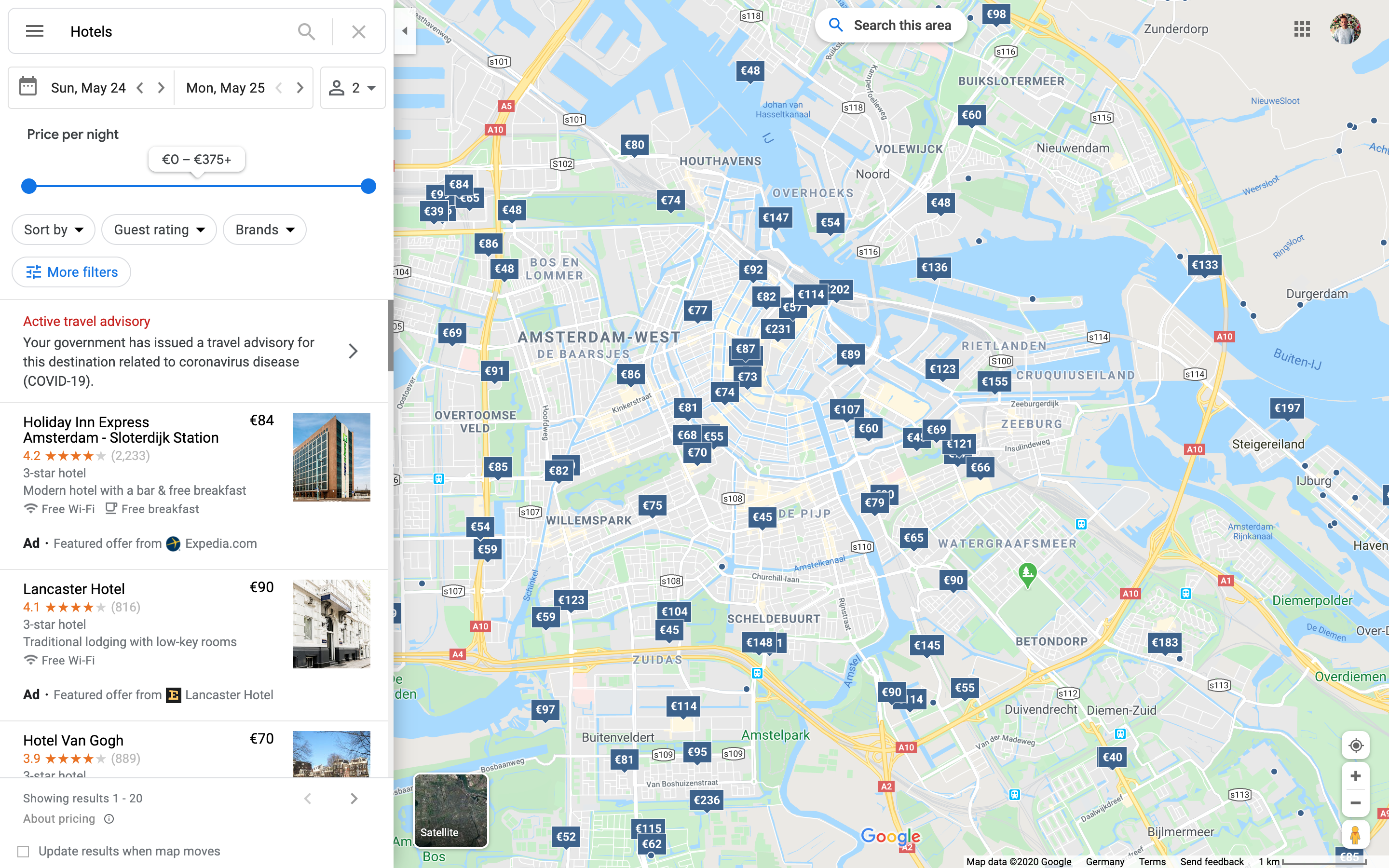Open the Lancaster Hotel photo thumbnail
Image resolution: width=1389 pixels, height=868 pixels.
point(331,624)
